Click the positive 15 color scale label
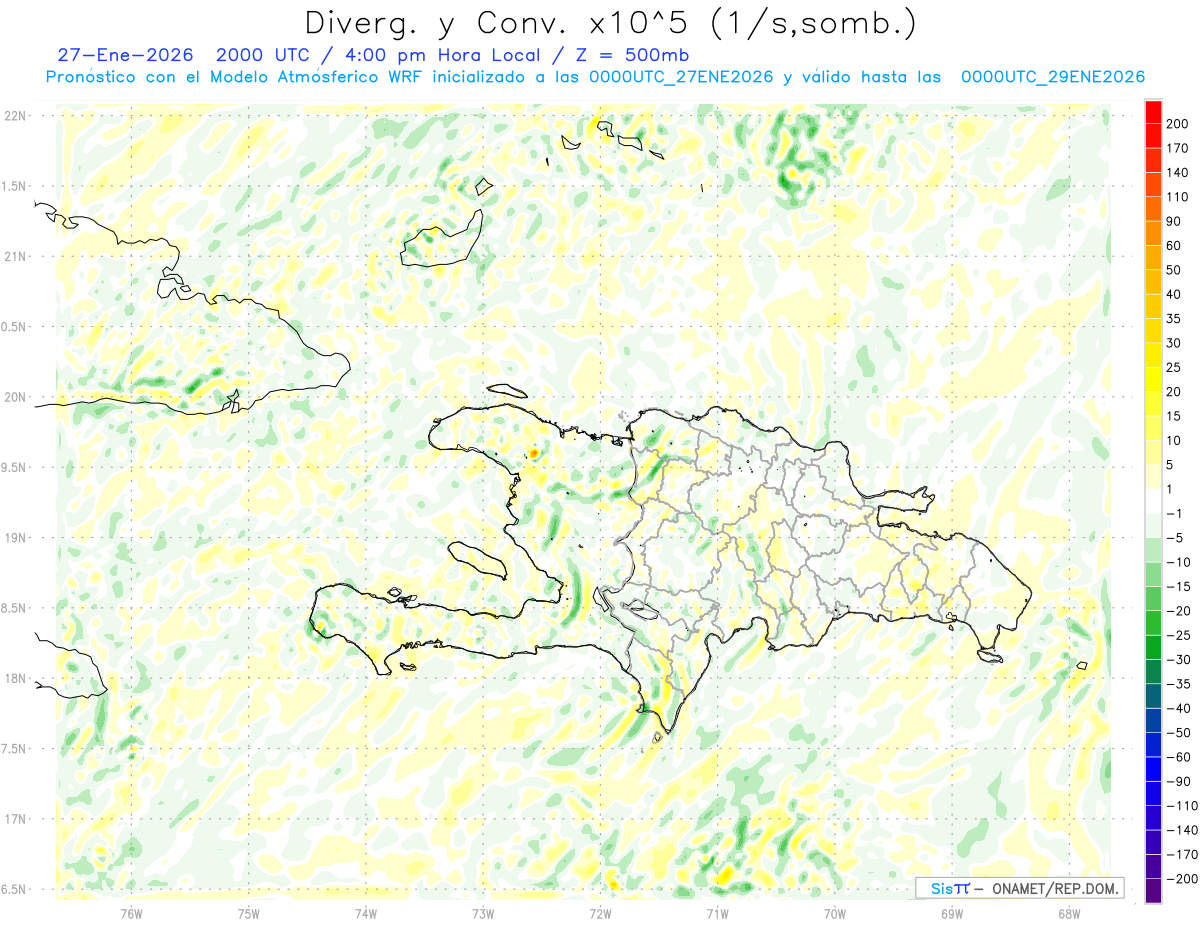Screen dimensions: 1200x927 (1174, 416)
